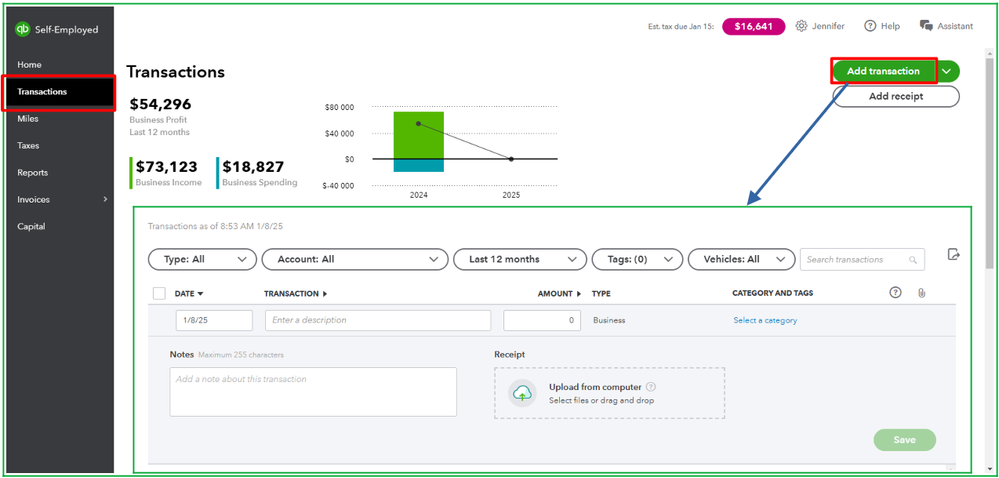Click the magnifier icon in search box
This screenshot has height=478, width=999.
pyautogui.click(x=913, y=260)
